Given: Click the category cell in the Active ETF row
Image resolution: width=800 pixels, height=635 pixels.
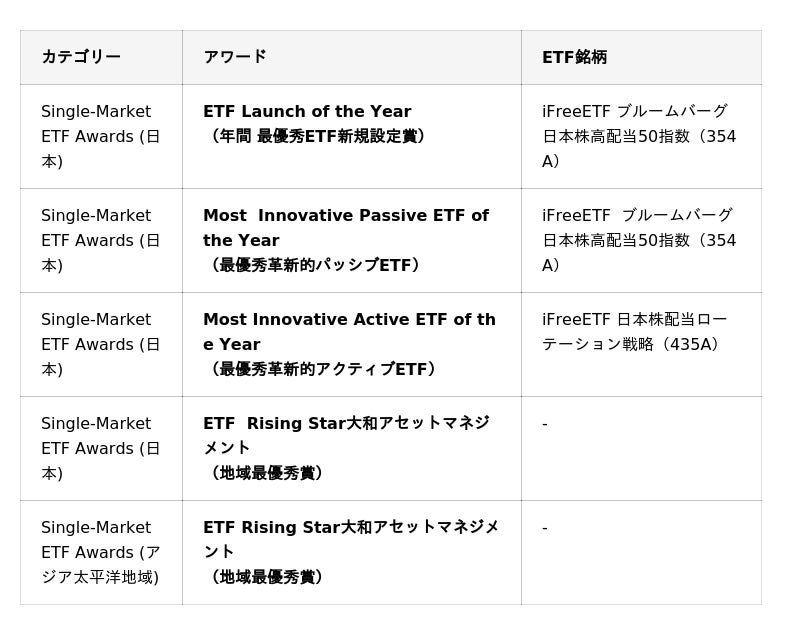Looking at the screenshot, I should 100,344.
